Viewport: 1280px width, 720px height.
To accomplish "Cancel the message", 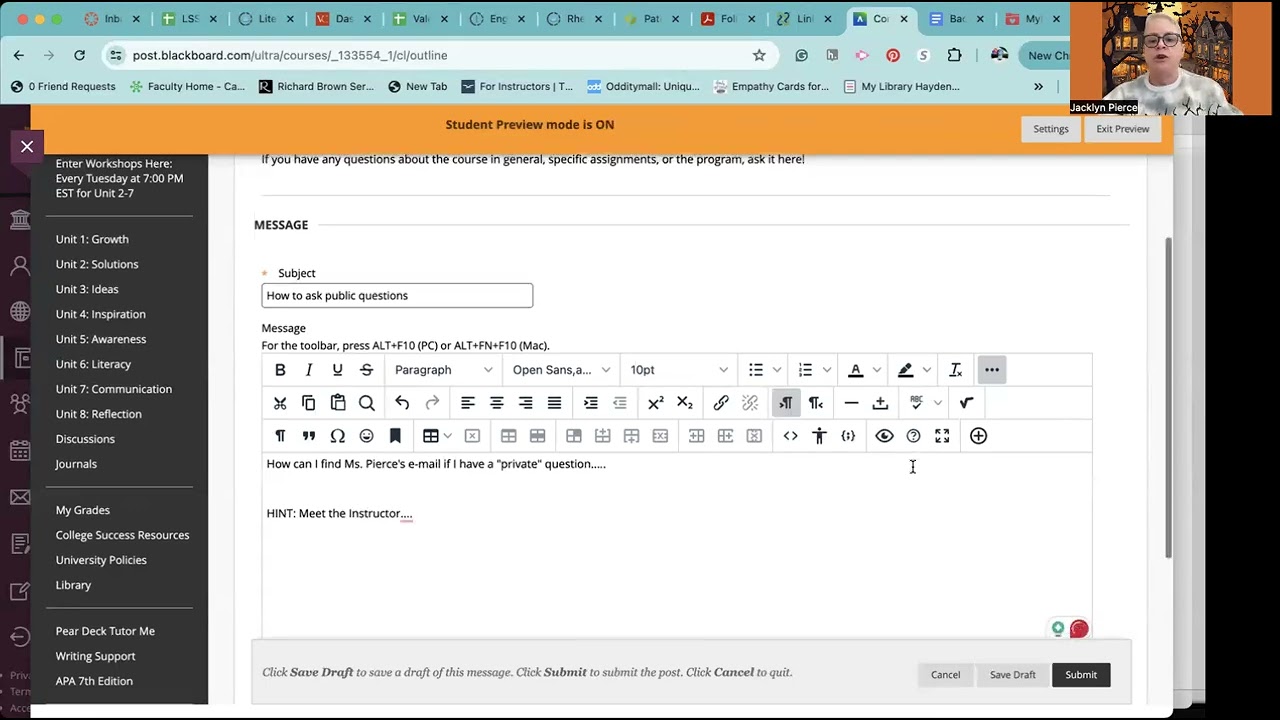I will tap(945, 675).
